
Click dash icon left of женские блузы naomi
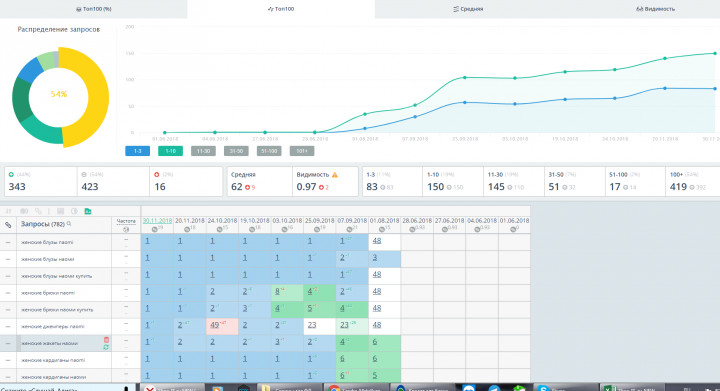[x=8, y=242]
